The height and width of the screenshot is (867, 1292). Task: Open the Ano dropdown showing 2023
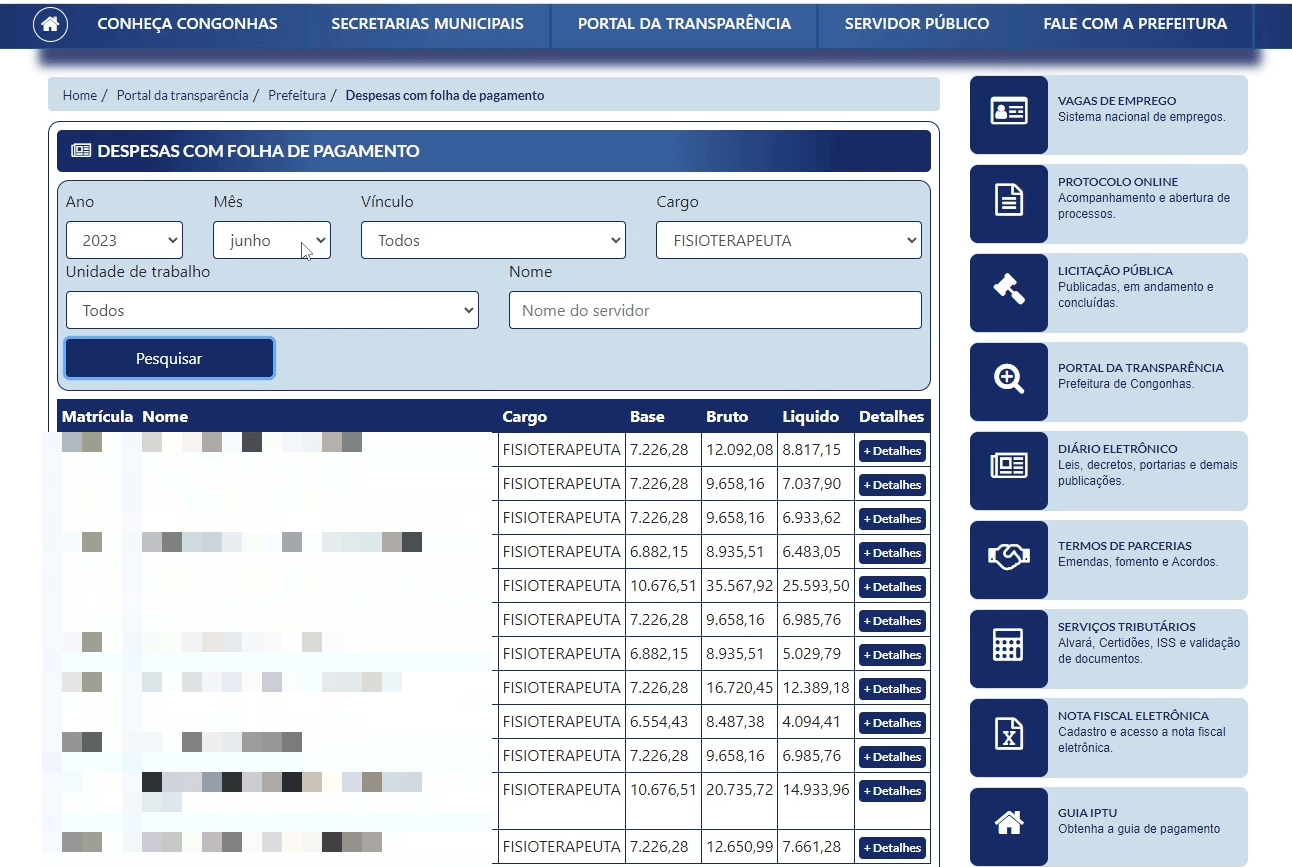(124, 240)
